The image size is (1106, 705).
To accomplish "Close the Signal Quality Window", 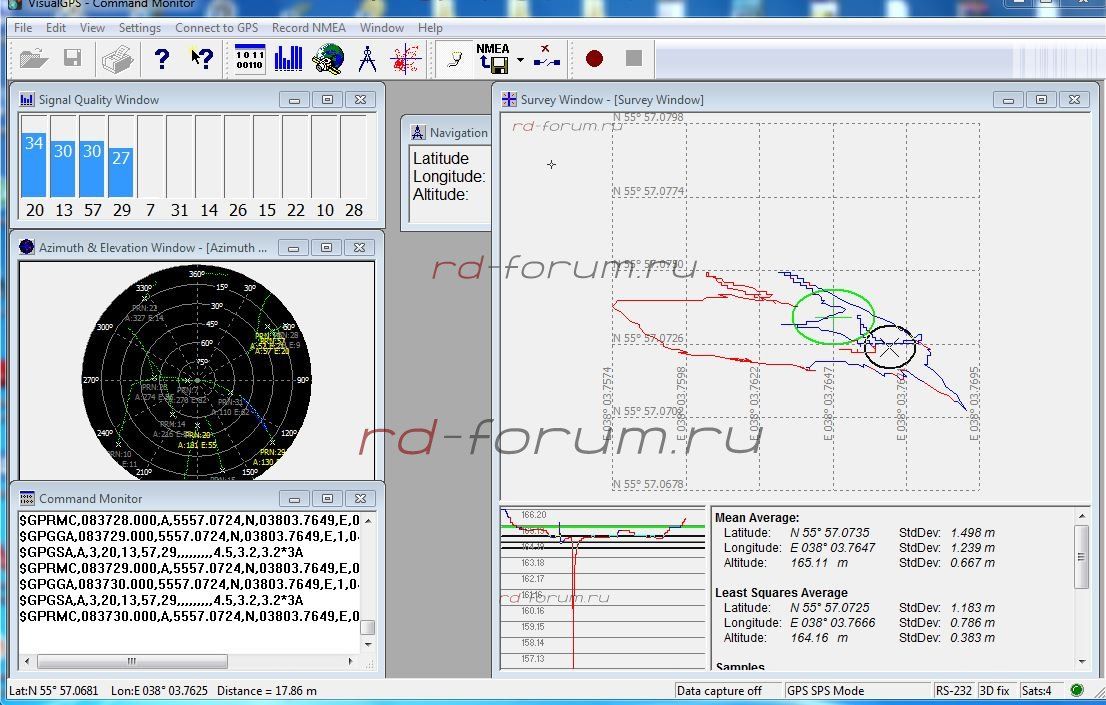I will pyautogui.click(x=360, y=100).
